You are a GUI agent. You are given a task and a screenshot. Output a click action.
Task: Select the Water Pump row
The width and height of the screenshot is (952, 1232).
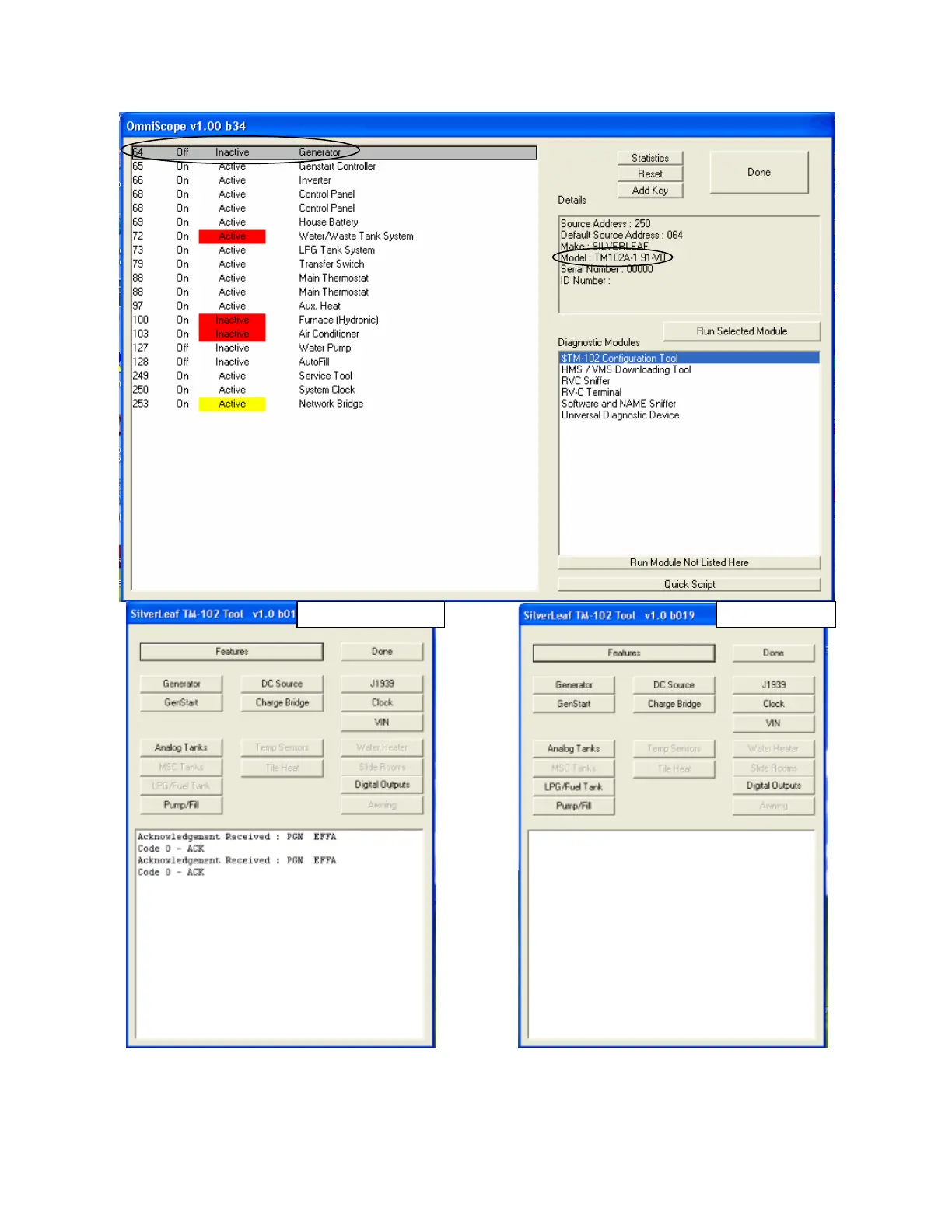click(x=334, y=348)
